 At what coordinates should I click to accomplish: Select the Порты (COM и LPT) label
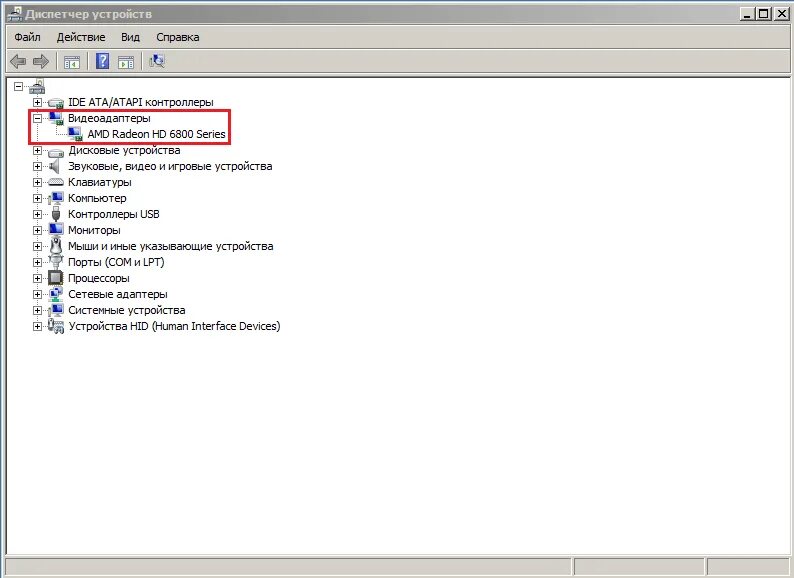click(116, 262)
